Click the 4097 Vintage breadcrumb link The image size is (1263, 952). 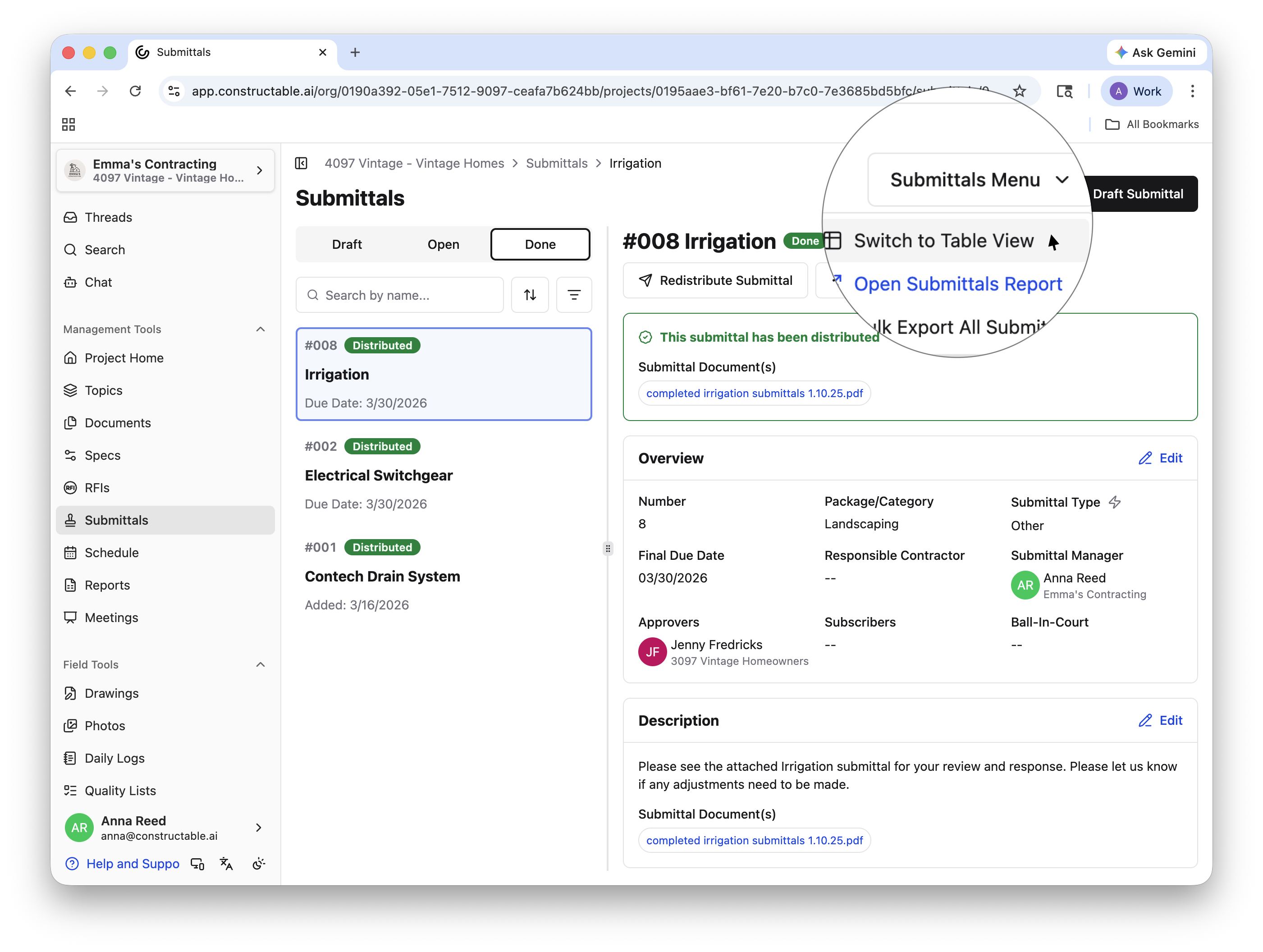[415, 163]
